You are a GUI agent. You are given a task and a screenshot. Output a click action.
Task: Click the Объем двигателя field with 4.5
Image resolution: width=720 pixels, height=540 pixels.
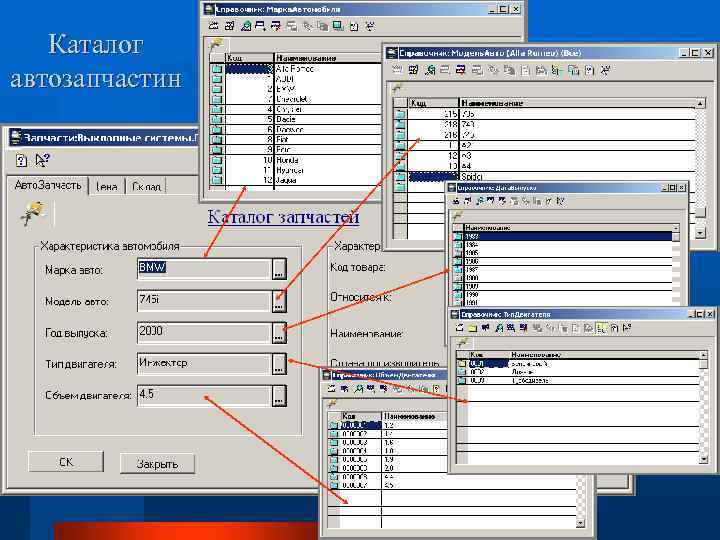point(203,395)
